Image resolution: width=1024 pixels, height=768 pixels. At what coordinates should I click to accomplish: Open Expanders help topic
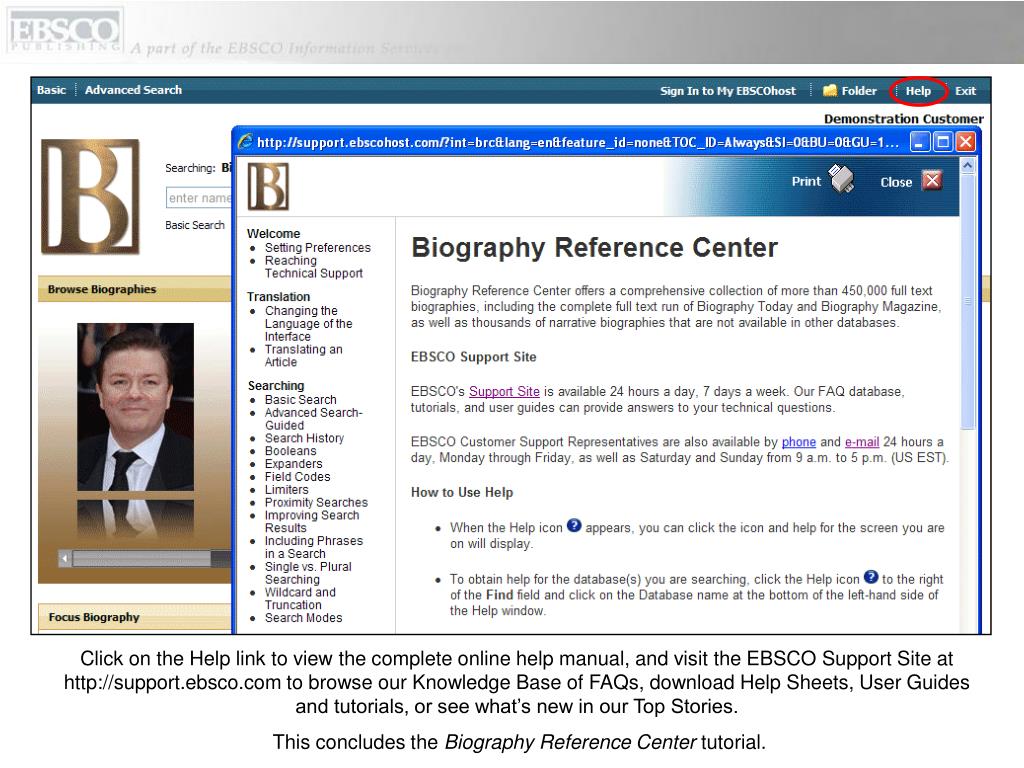coord(293,464)
